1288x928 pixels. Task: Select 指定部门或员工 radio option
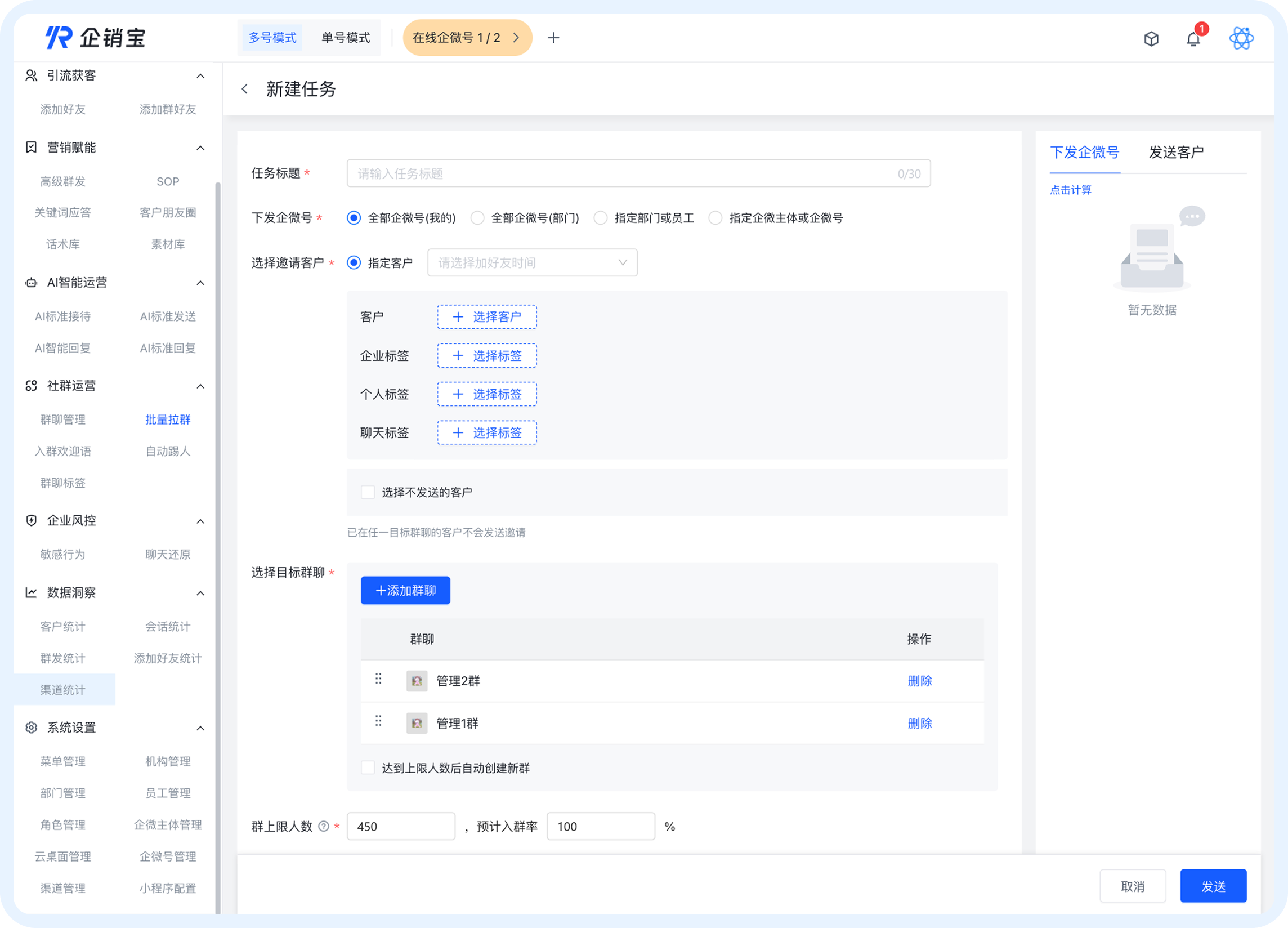click(601, 217)
